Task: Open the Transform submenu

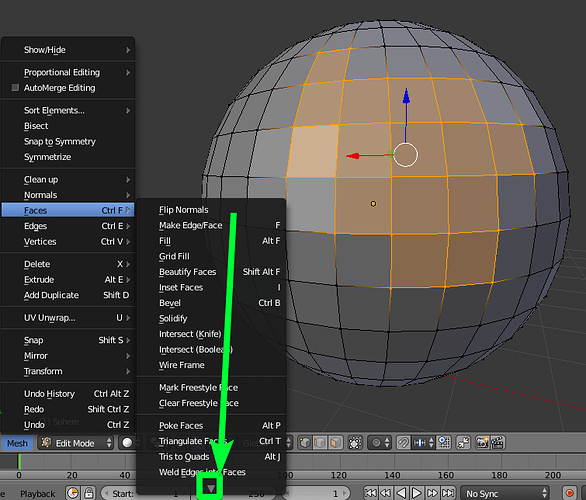Action: click(68, 371)
